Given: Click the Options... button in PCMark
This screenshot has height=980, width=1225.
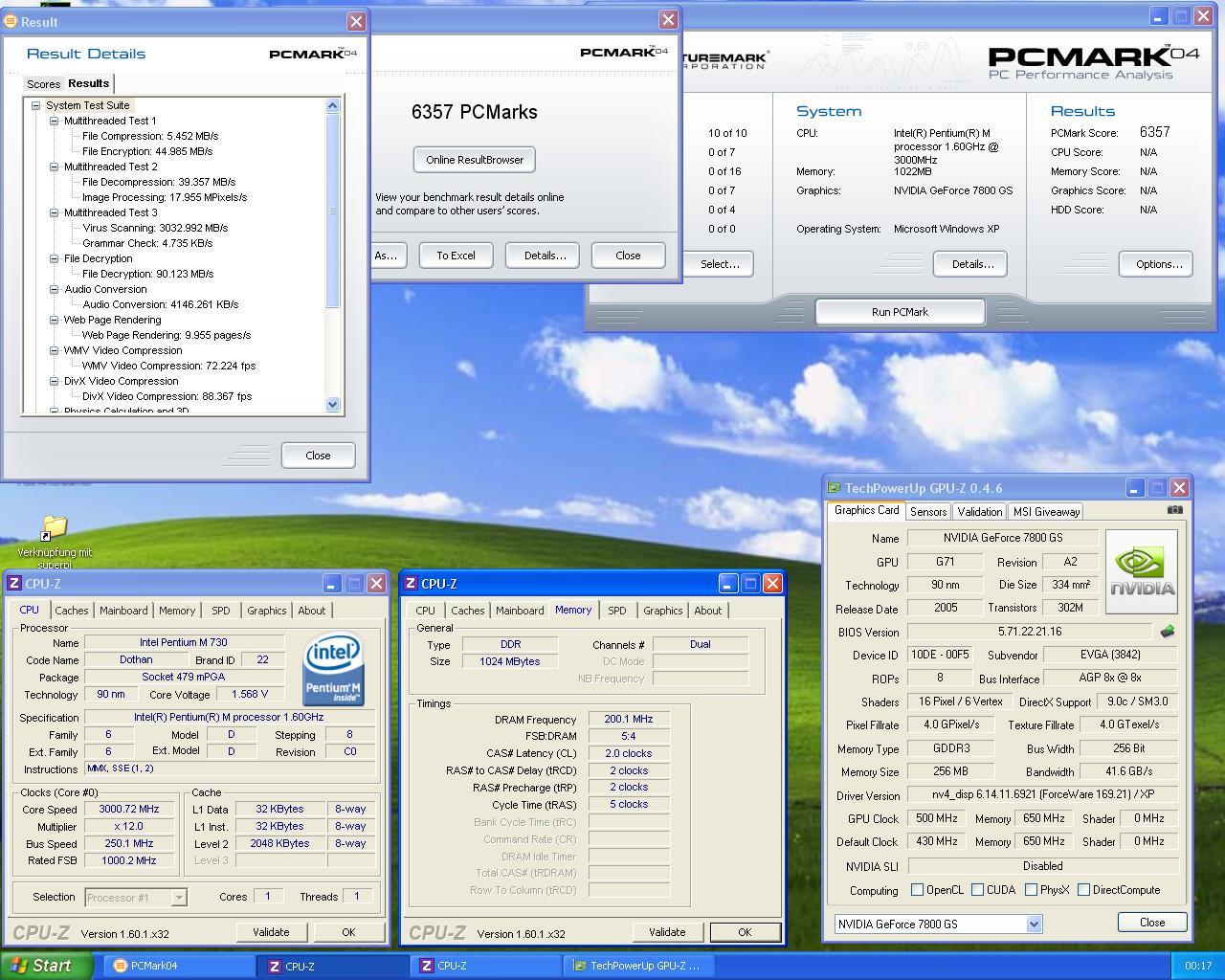Looking at the screenshot, I should pos(1156,264).
